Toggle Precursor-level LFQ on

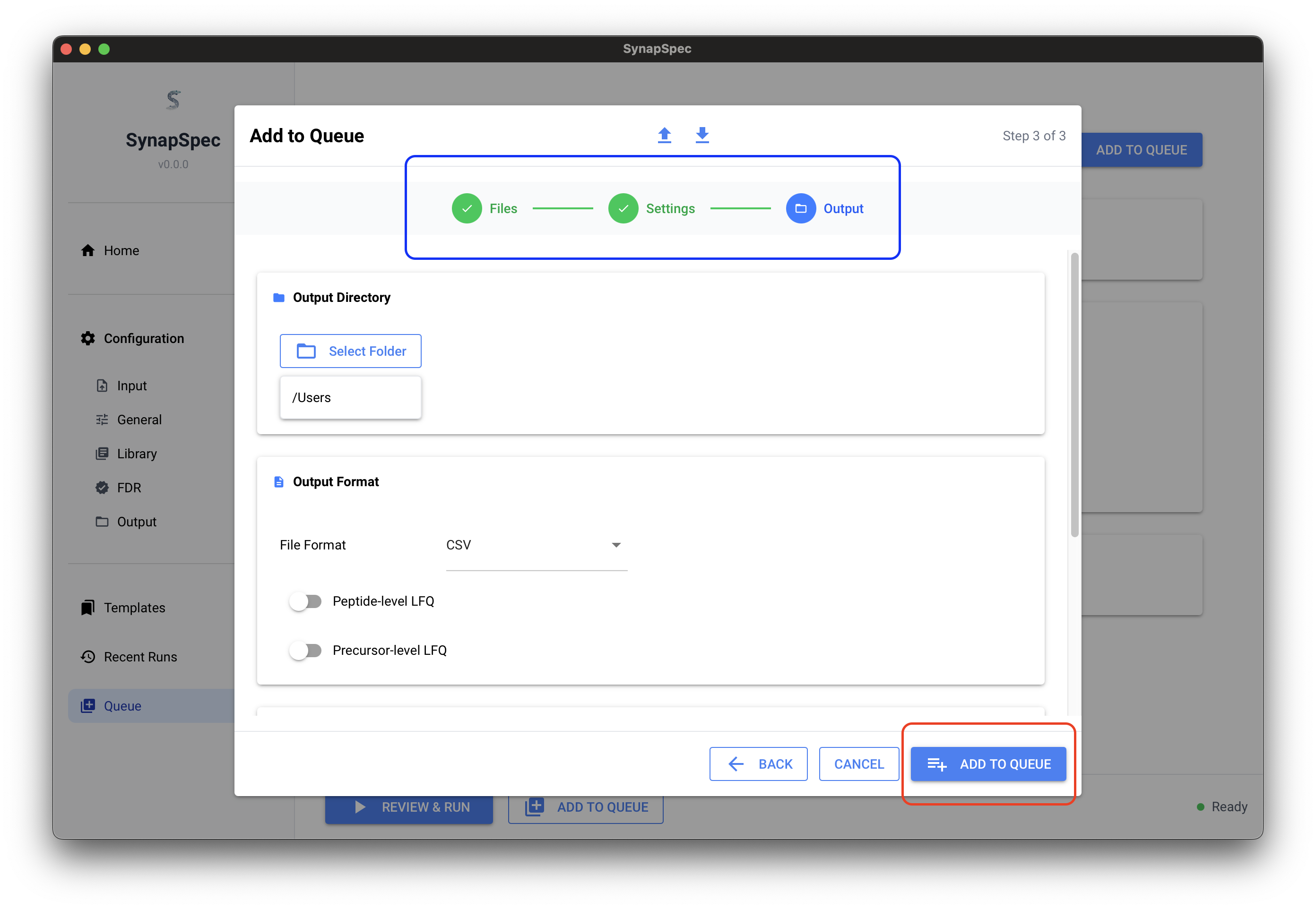click(305, 651)
